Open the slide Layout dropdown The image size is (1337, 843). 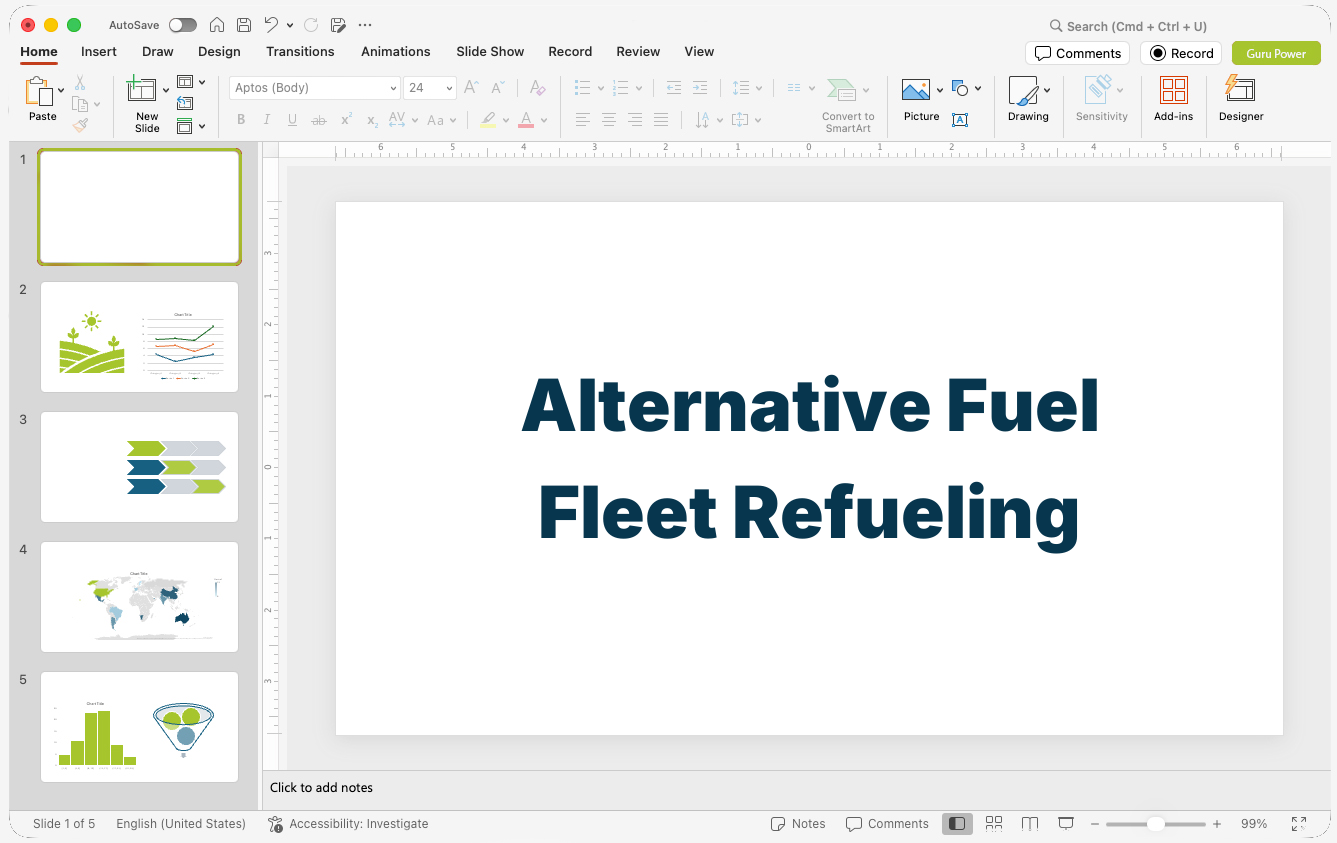[191, 82]
